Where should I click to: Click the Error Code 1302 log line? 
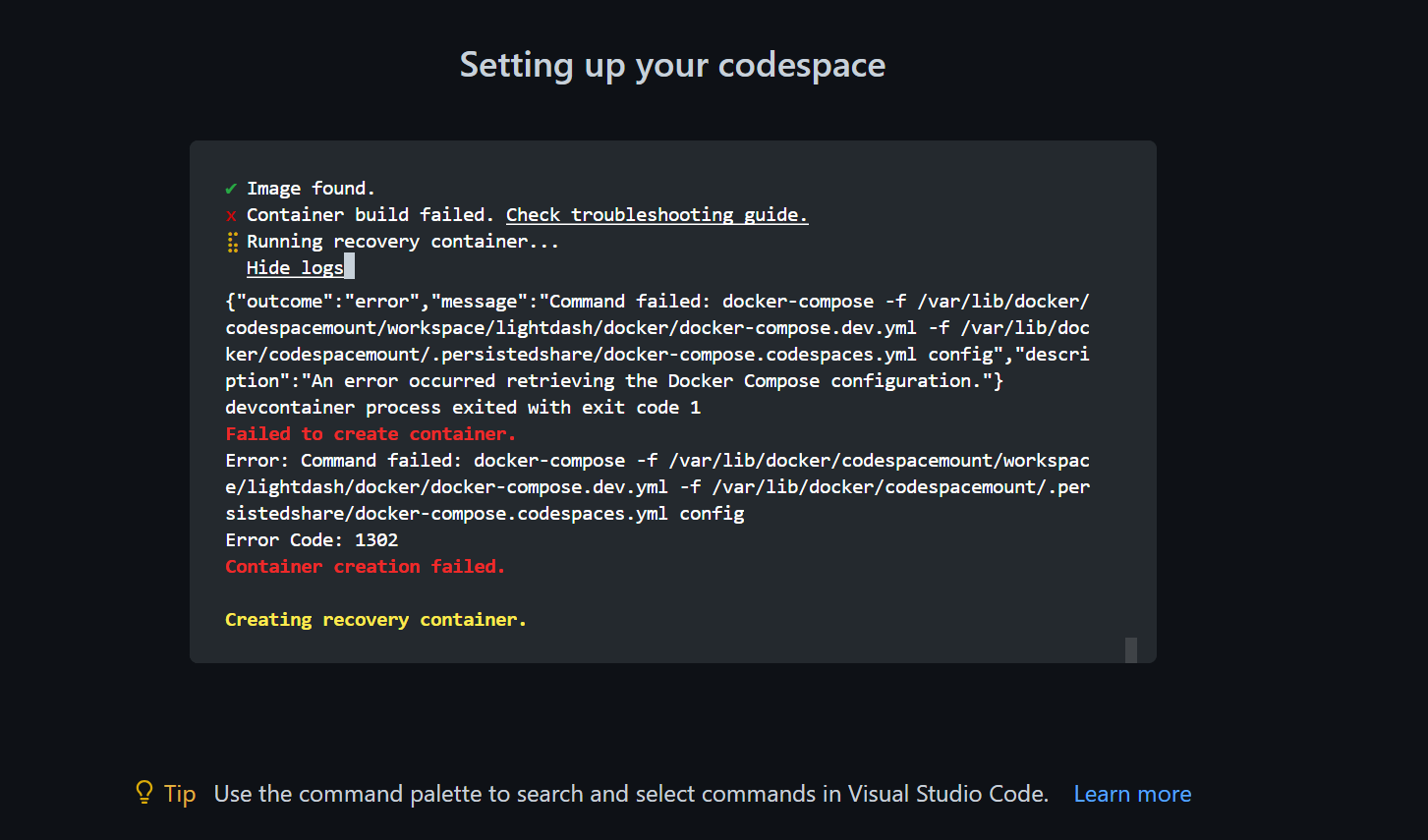tap(311, 539)
